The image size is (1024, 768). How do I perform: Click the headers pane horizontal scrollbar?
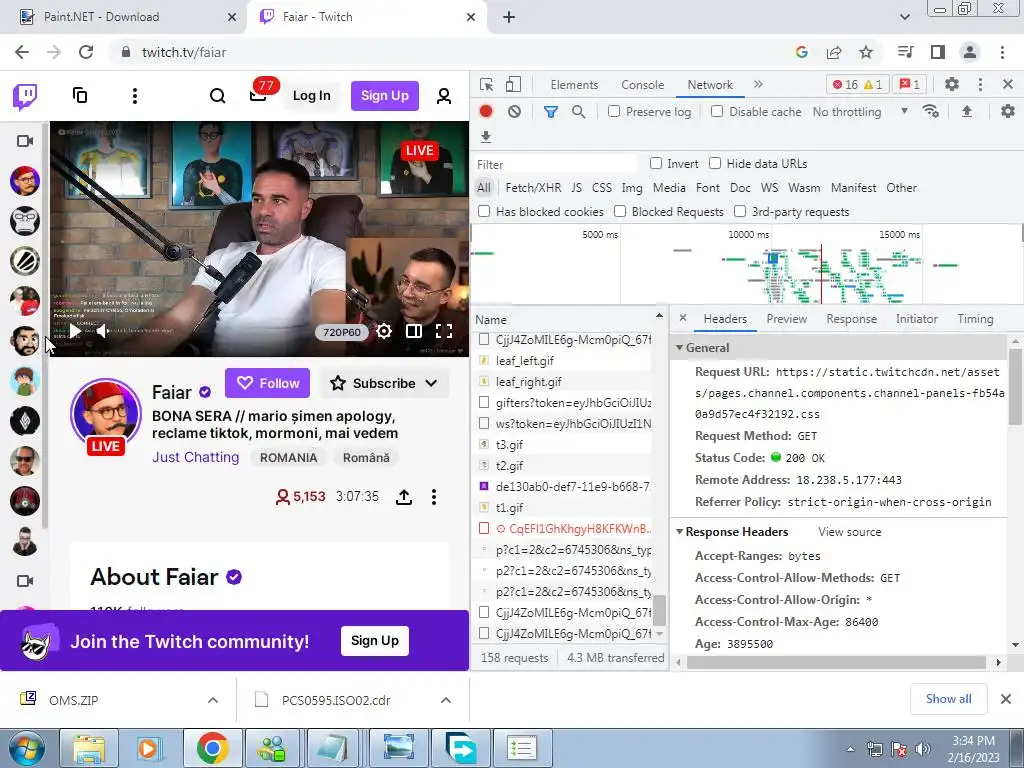pos(836,662)
